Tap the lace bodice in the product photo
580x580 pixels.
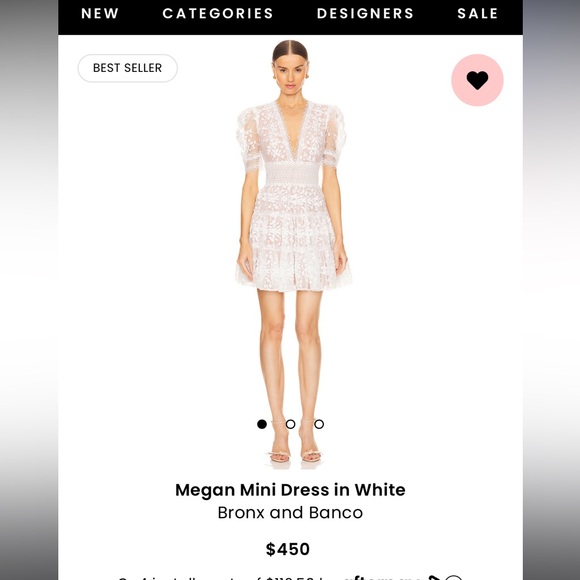[290, 135]
